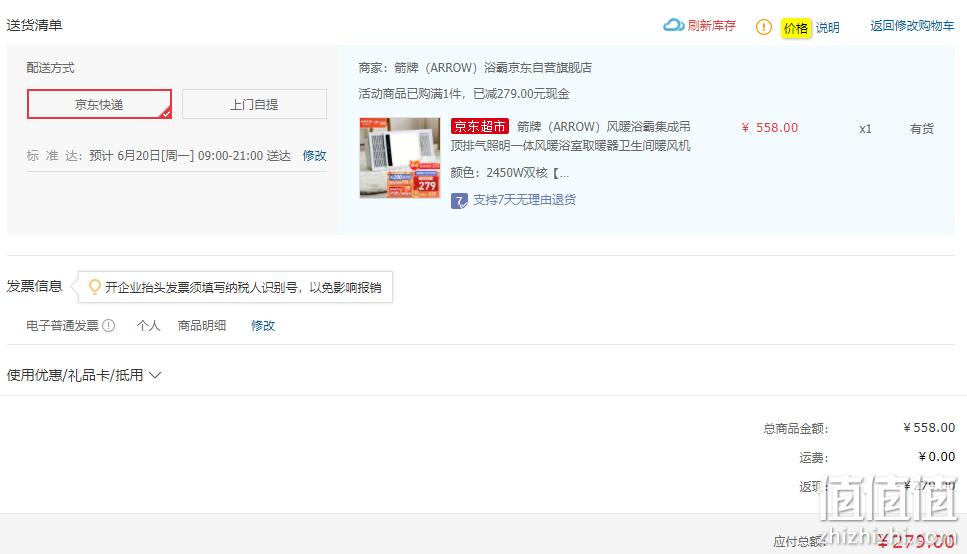The height and width of the screenshot is (554, 967).
Task: Select 京东快递 delivery option
Action: tap(99, 104)
